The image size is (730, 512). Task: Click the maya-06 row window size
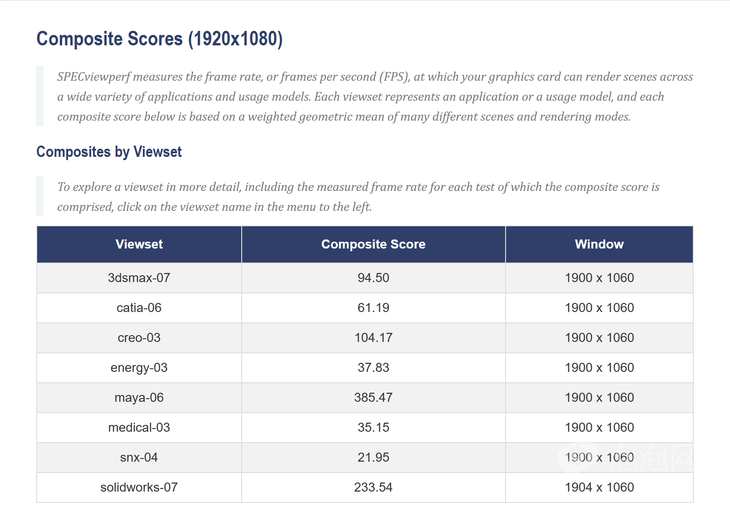click(x=599, y=397)
